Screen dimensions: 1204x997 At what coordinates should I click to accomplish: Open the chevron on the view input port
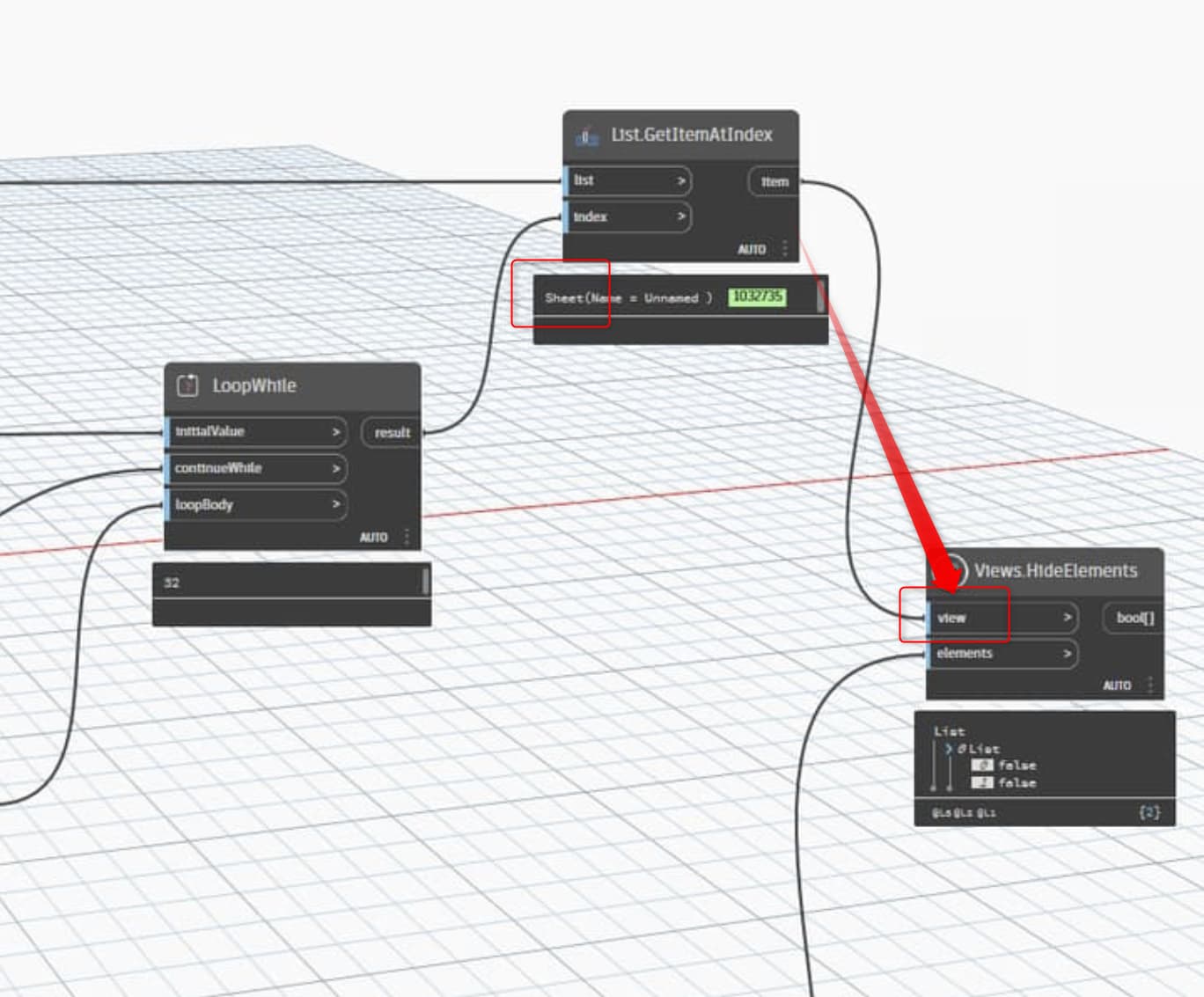point(1068,618)
